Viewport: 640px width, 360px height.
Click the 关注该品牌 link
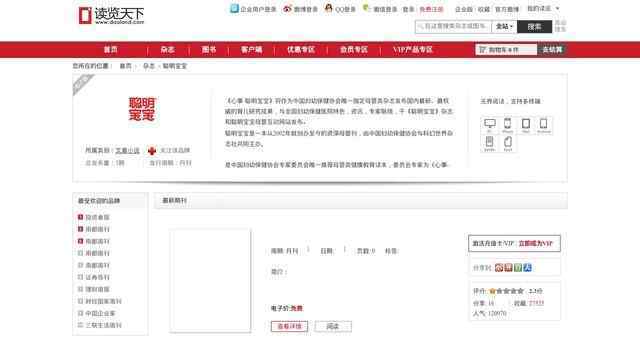tap(175, 150)
